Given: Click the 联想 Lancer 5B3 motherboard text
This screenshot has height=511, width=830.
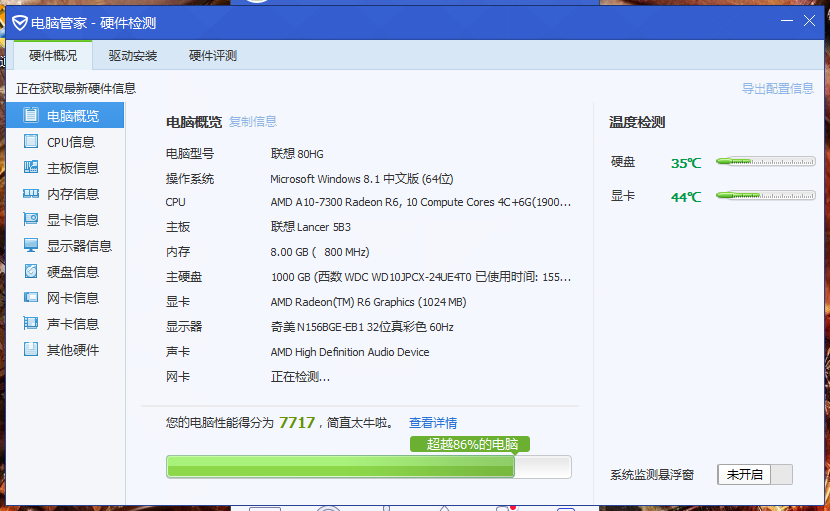Looking at the screenshot, I should pos(311,227).
